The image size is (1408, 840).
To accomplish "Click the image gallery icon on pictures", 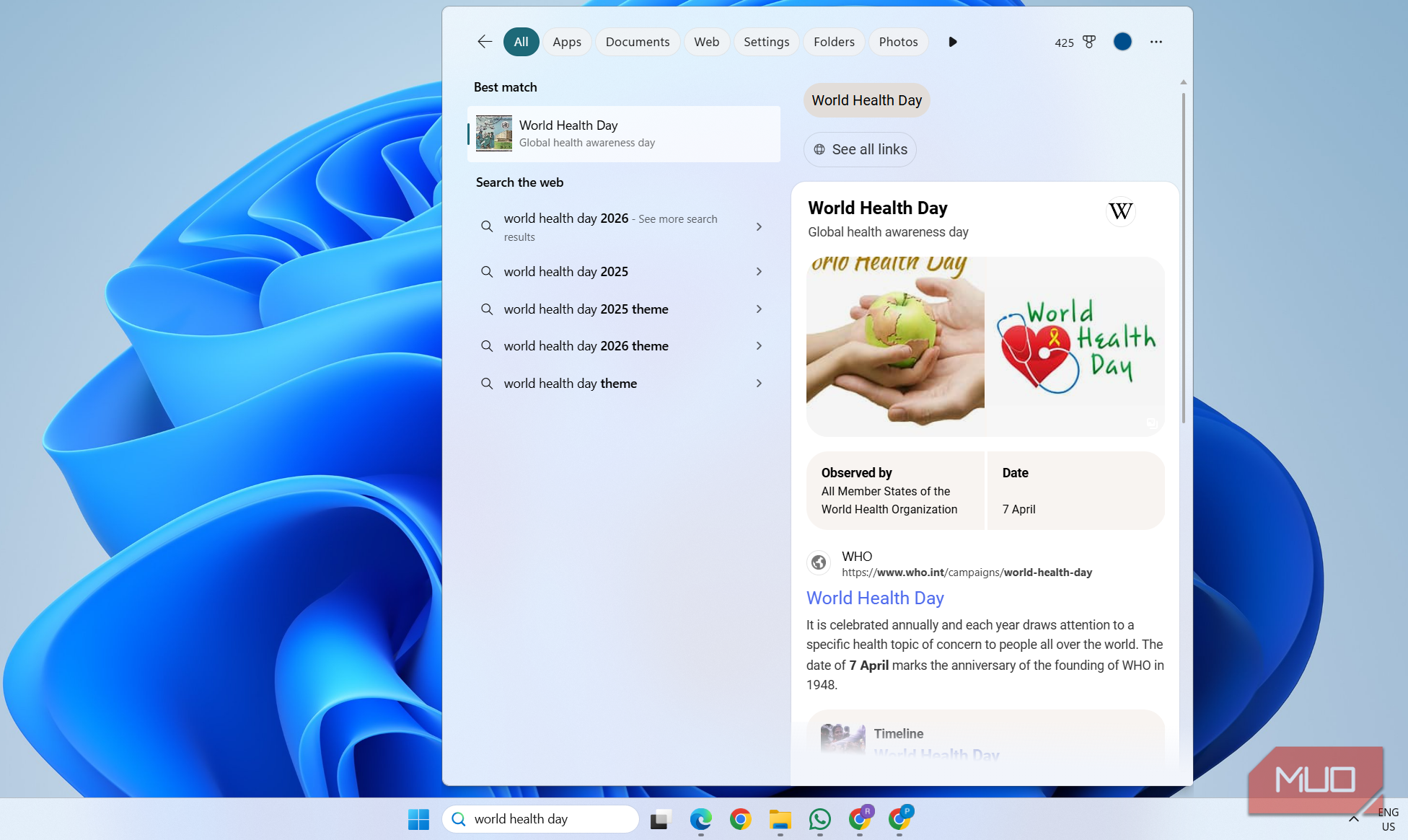I will pos(1152,423).
